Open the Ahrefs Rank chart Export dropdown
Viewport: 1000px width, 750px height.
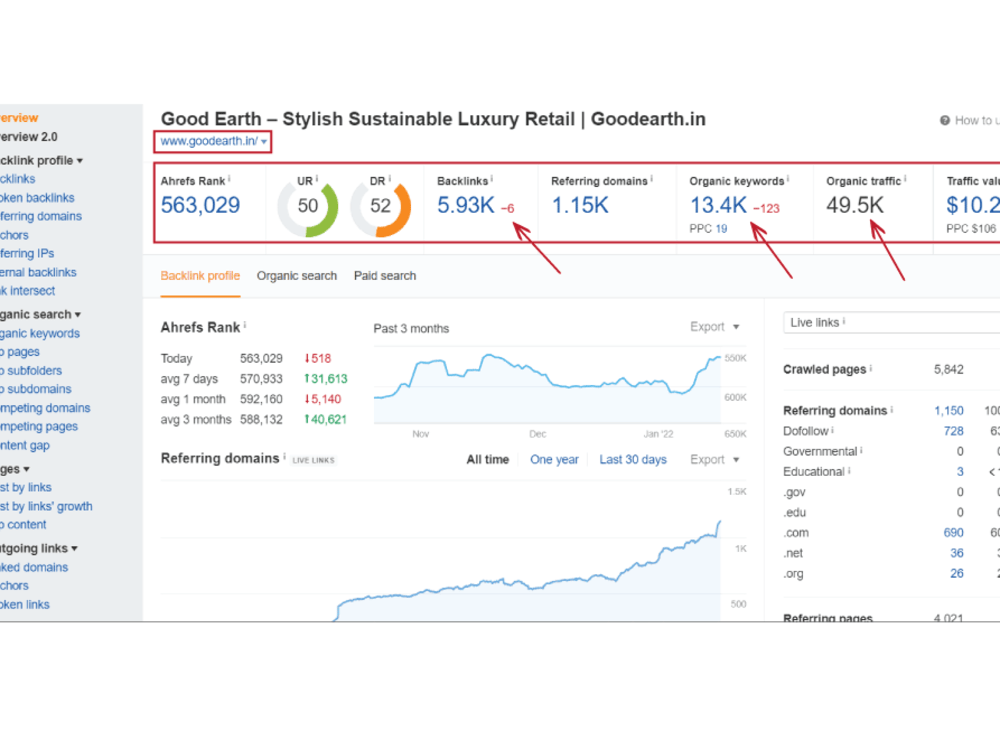[x=714, y=327]
